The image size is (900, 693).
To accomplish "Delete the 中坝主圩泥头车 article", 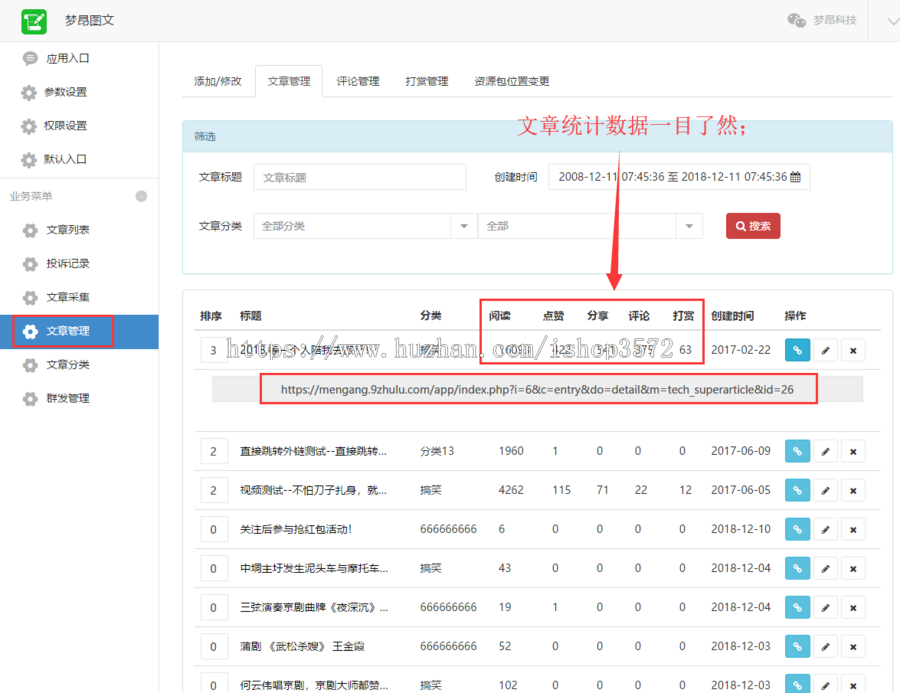I will click(853, 568).
